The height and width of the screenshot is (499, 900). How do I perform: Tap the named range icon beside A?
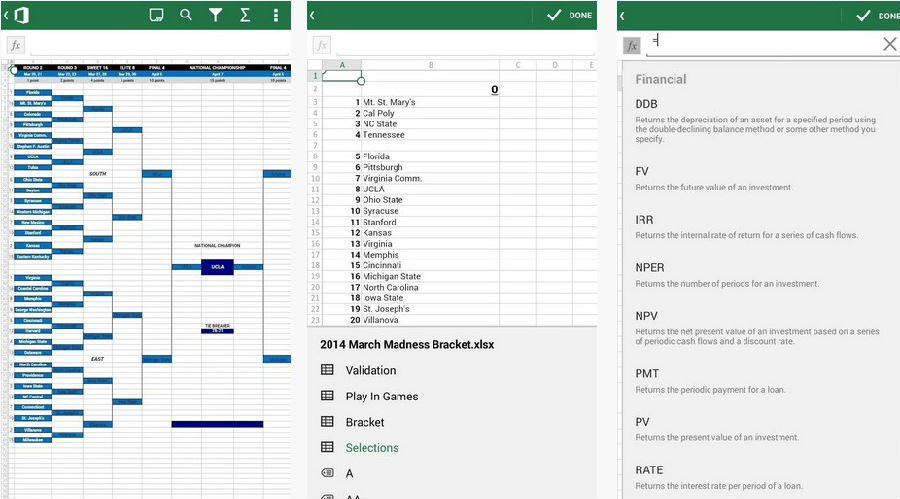click(327, 474)
